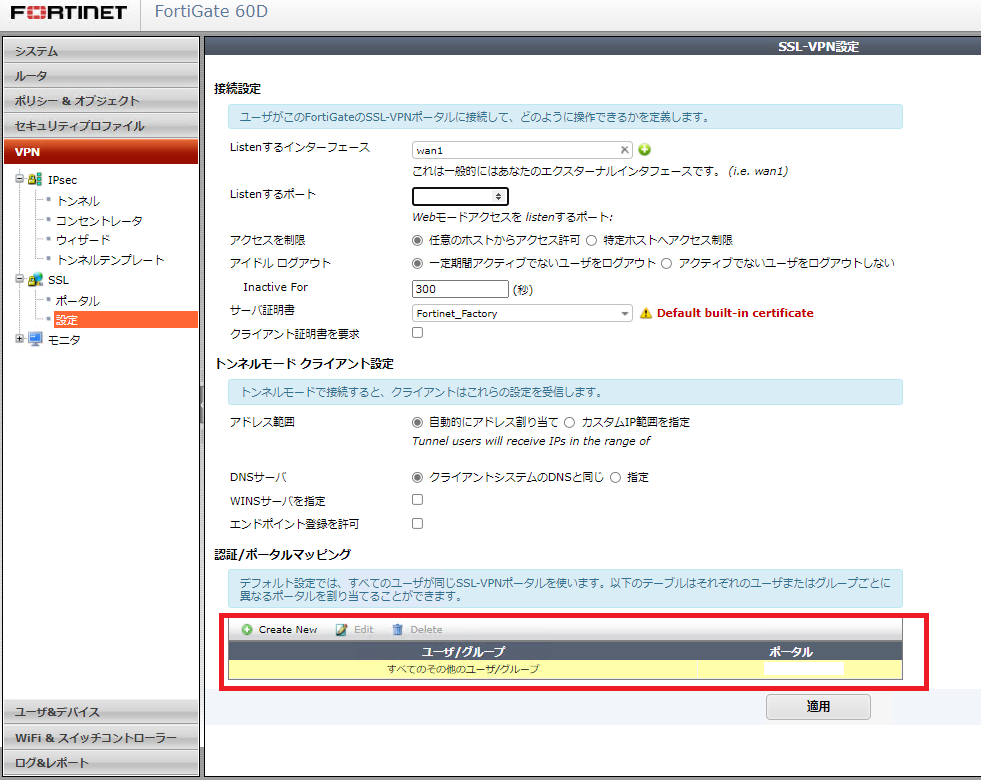
Task: Select カスタムIP範囲を指定 radio
Action: 569,422
